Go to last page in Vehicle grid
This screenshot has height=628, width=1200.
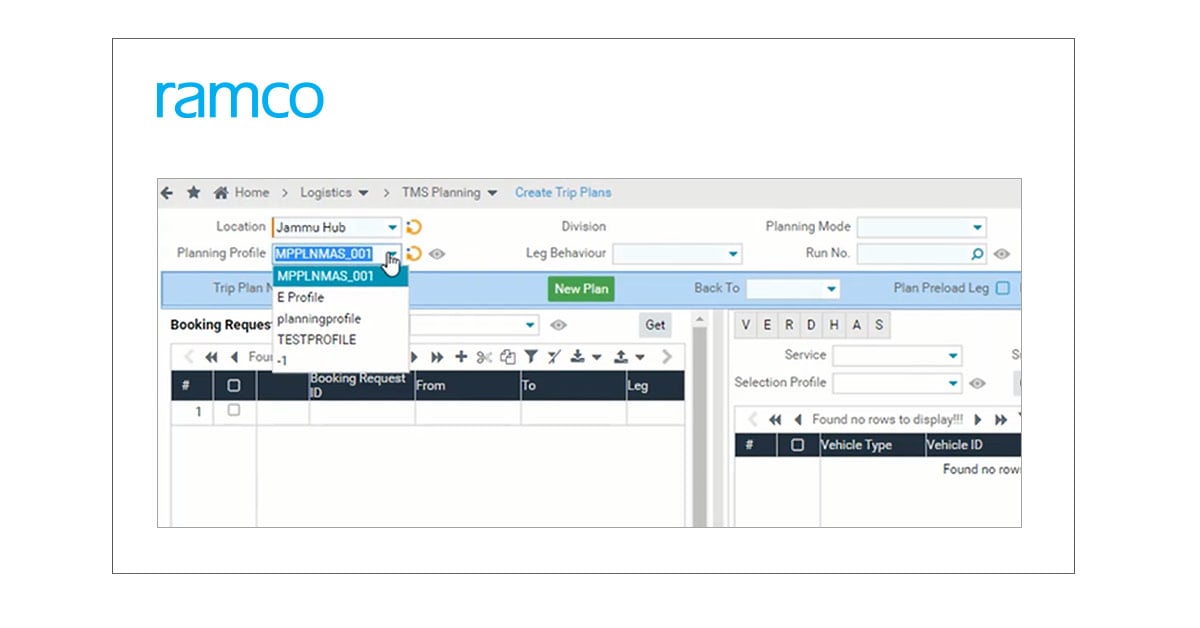(x=1001, y=420)
